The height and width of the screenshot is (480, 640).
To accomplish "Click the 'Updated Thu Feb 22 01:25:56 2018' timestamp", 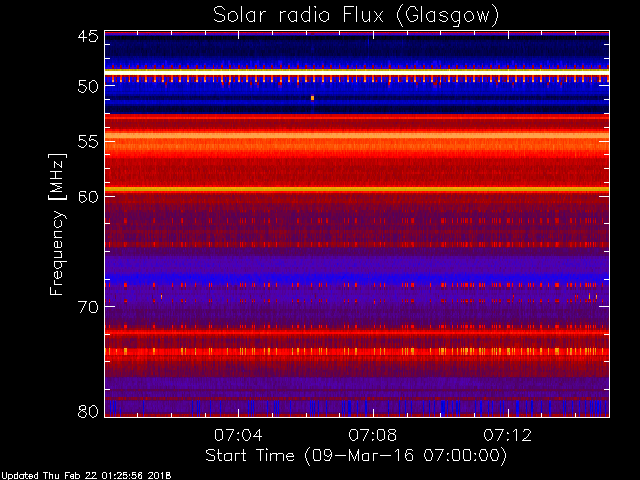I will coord(86,476).
